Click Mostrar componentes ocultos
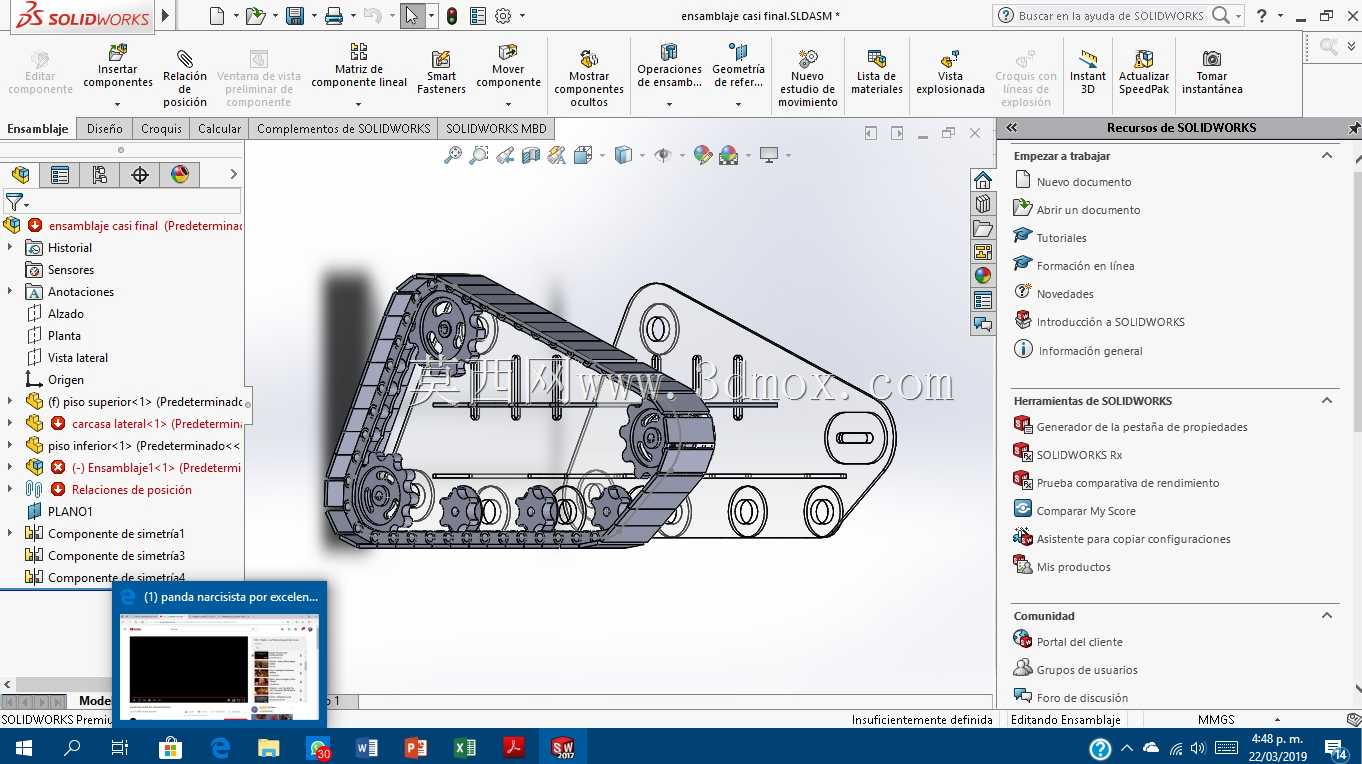The height and width of the screenshot is (764, 1362). tap(589, 76)
